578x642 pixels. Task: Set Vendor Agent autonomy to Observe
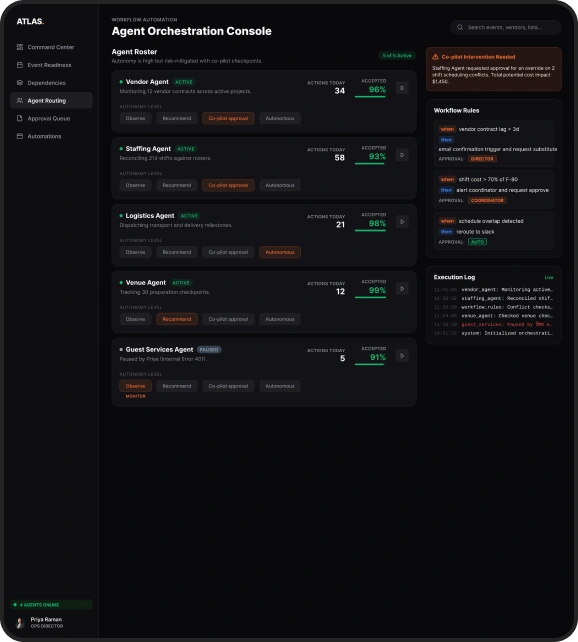(135, 118)
